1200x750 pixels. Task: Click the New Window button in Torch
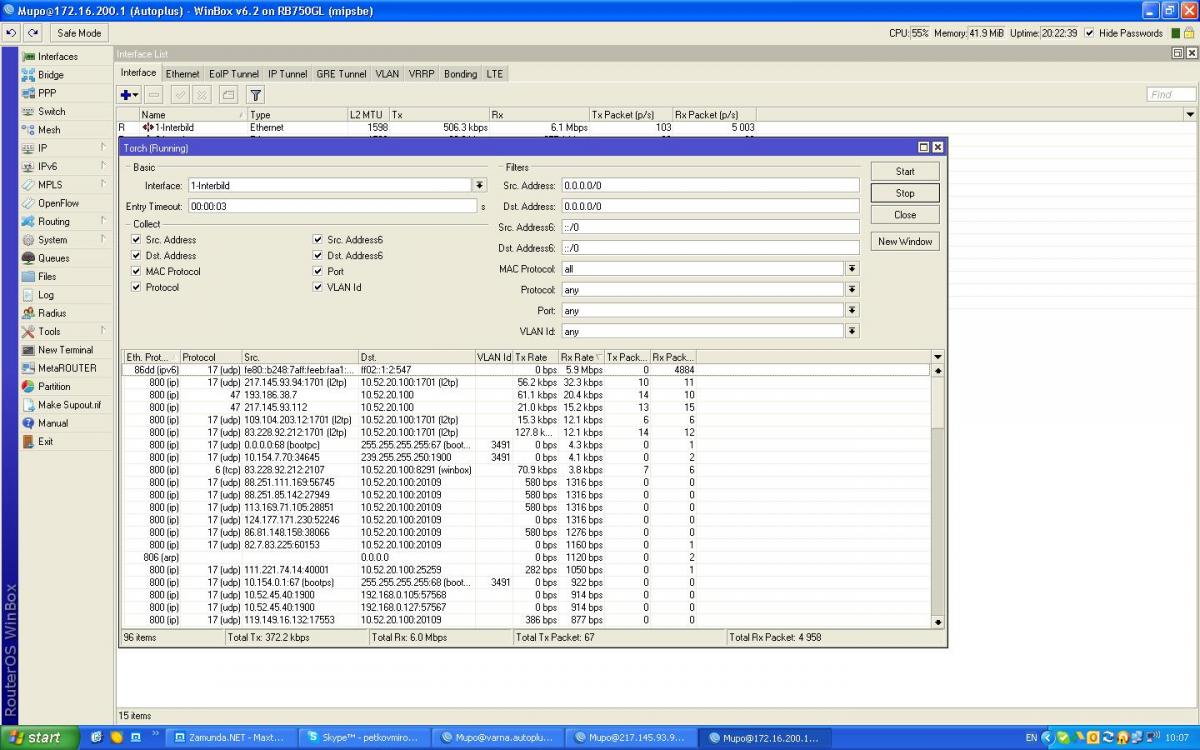[x=905, y=241]
